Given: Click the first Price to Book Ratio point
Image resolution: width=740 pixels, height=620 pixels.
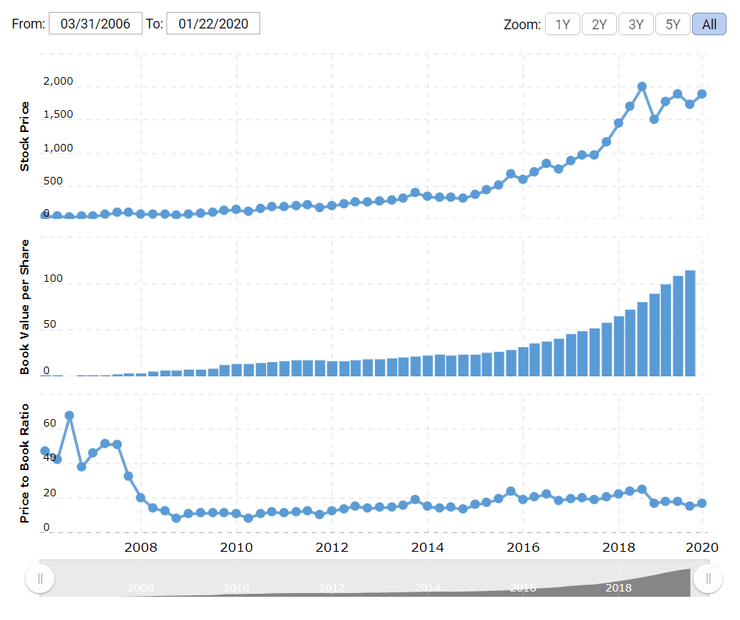Looking at the screenshot, I should click(45, 451).
